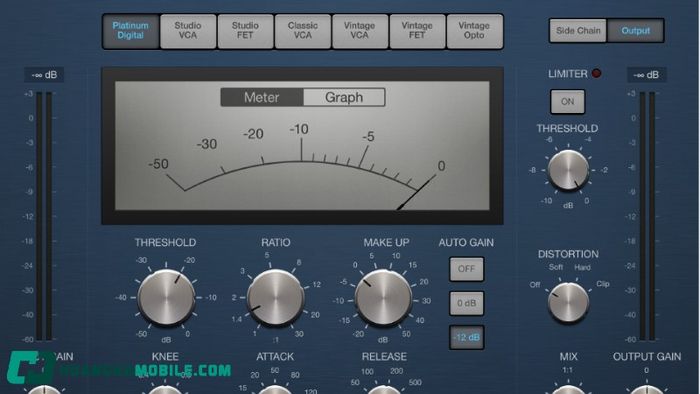
Task: Click the OUTPUT GAIN label
Action: [647, 357]
